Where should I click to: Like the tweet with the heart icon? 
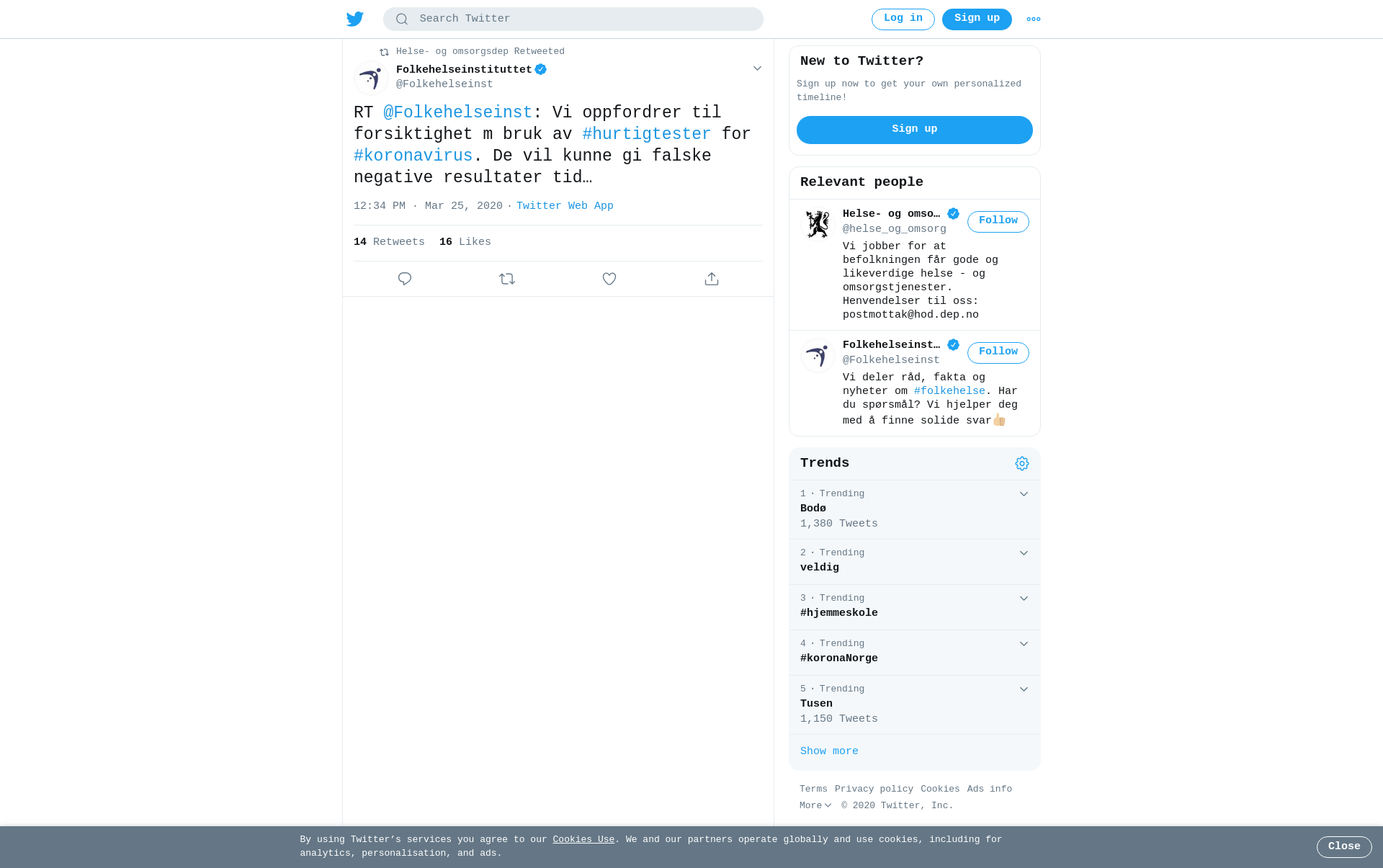pyautogui.click(x=609, y=279)
